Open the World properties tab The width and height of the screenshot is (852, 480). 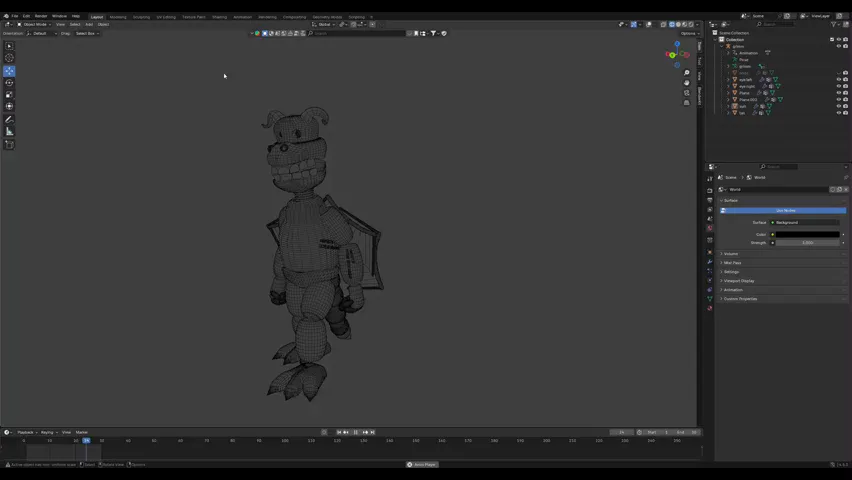tap(710, 228)
